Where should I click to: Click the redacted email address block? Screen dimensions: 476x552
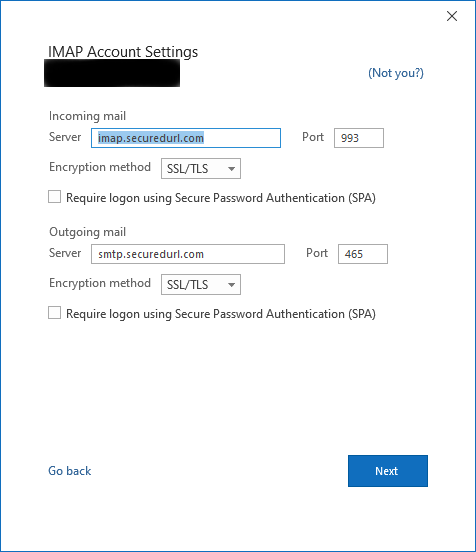point(112,73)
